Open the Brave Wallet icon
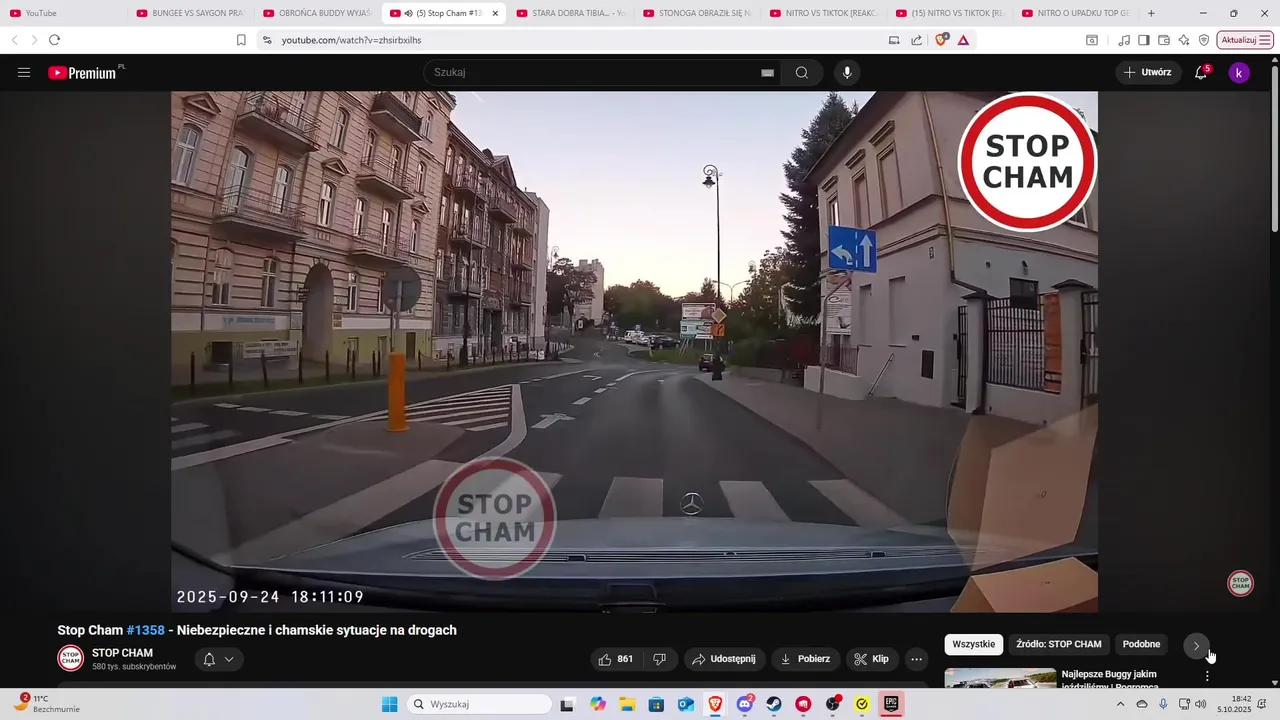The height and width of the screenshot is (720, 1280). 1164,40
